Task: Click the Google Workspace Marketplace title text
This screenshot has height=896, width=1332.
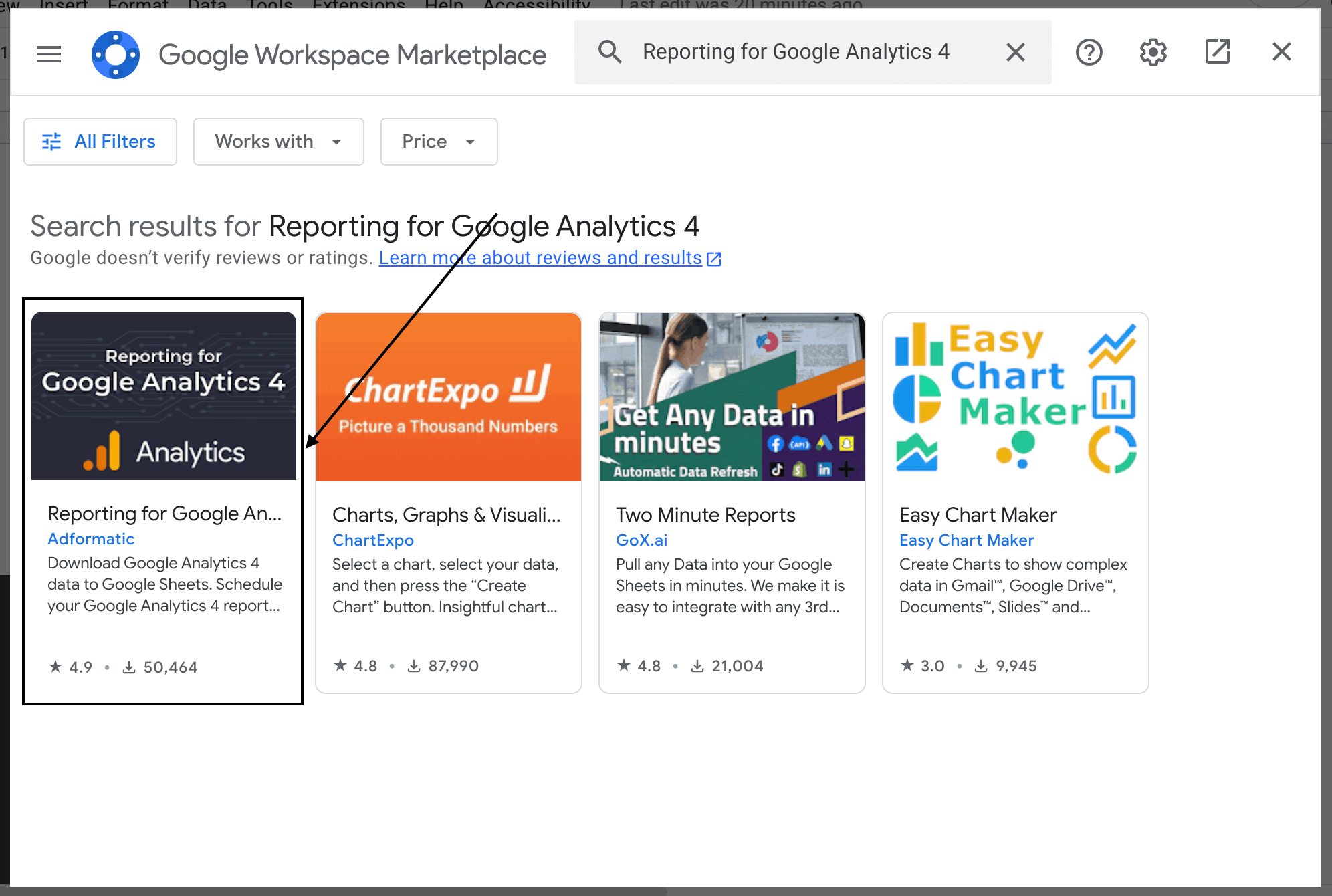Action: click(352, 55)
